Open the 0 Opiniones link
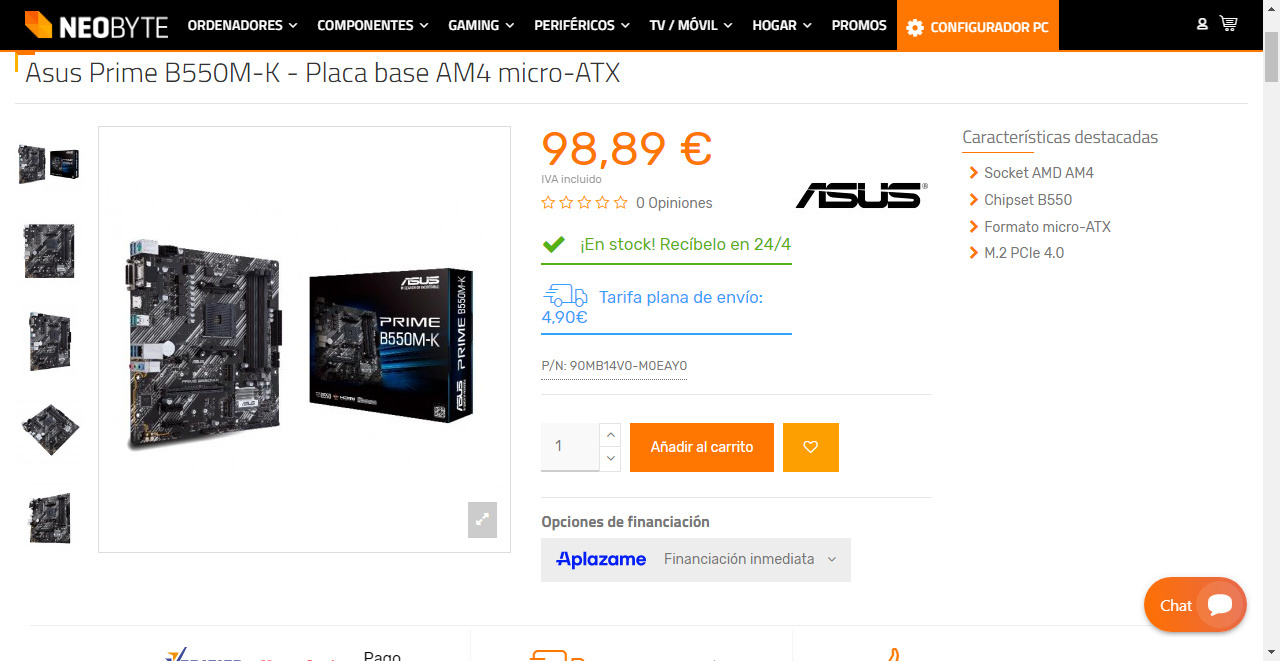Screen dimensions: 1280x661 674,203
